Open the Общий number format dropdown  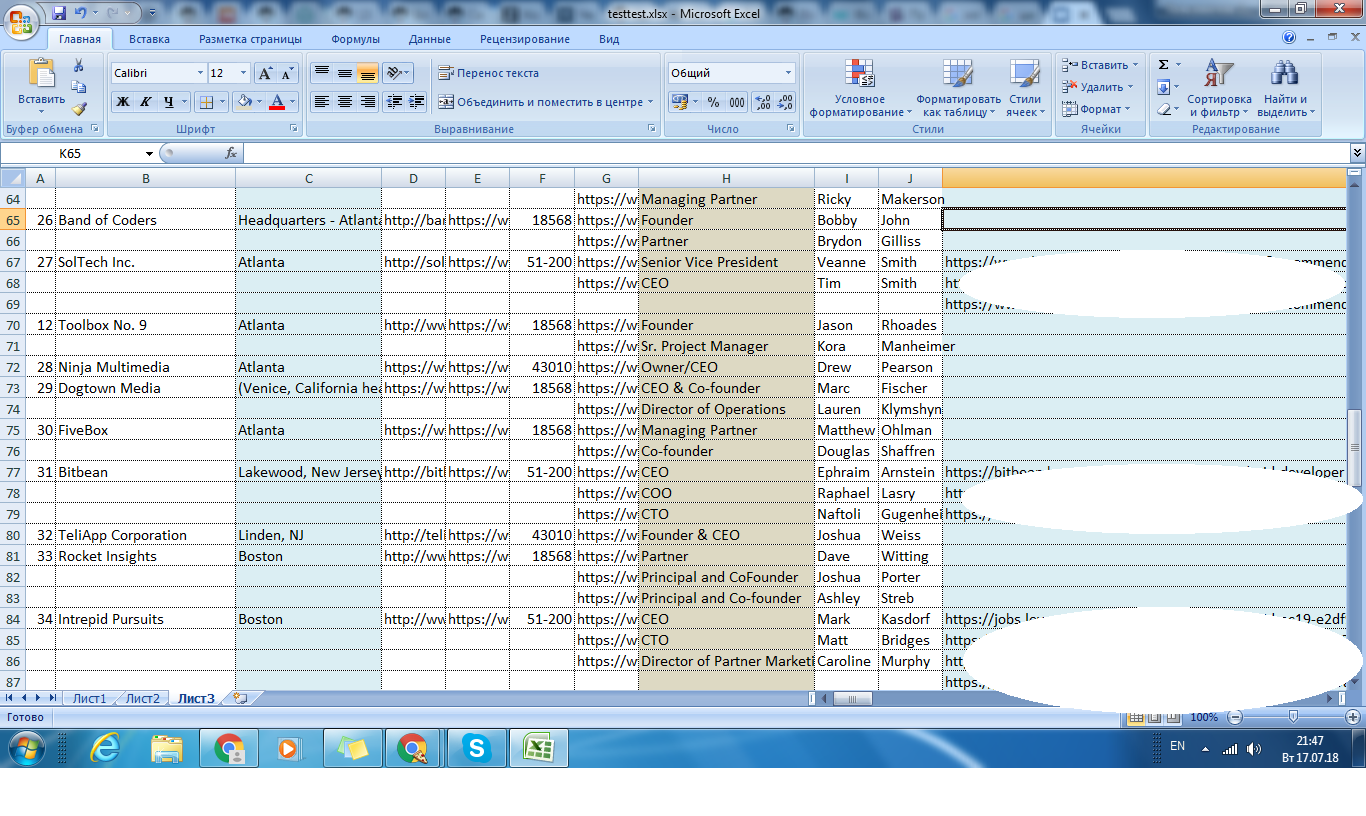point(788,73)
